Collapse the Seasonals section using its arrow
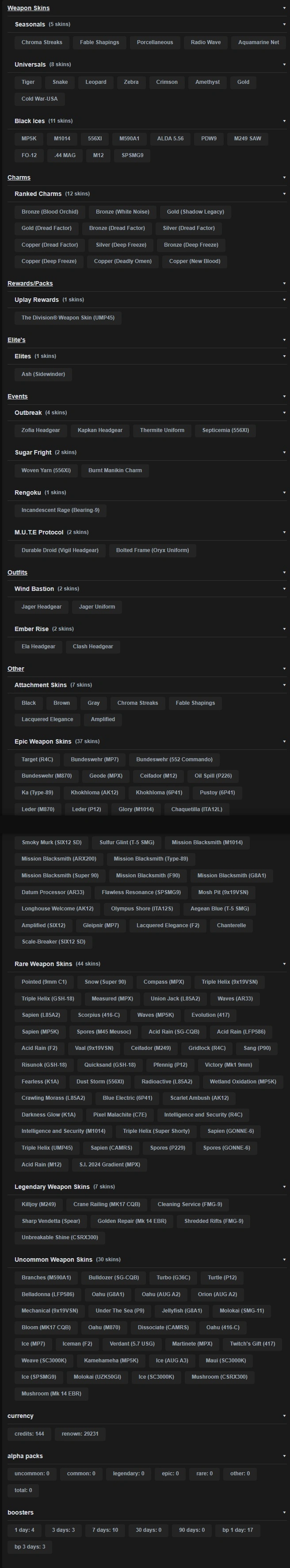290x1568 pixels. pyautogui.click(x=284, y=25)
